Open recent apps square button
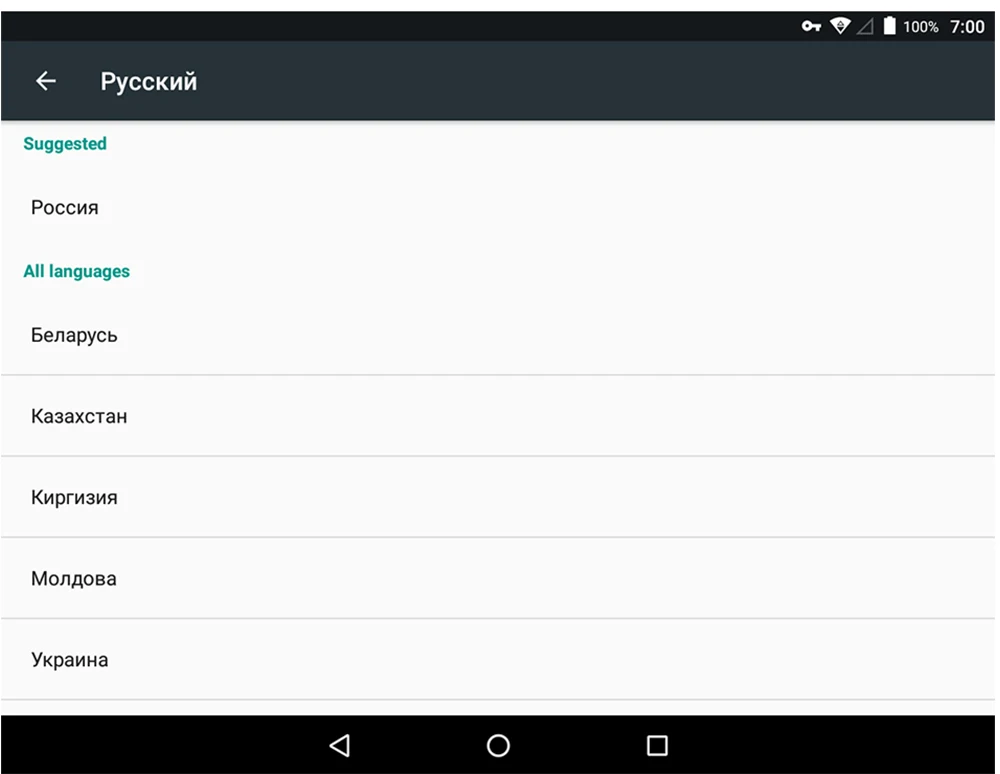Image resolution: width=1000 pixels, height=774 pixels. pos(657,745)
